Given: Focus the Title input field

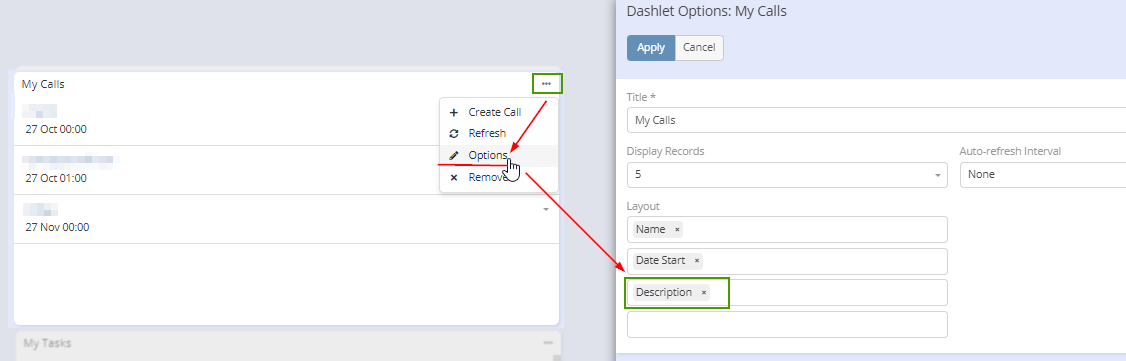Looking at the screenshot, I should [x=876, y=120].
